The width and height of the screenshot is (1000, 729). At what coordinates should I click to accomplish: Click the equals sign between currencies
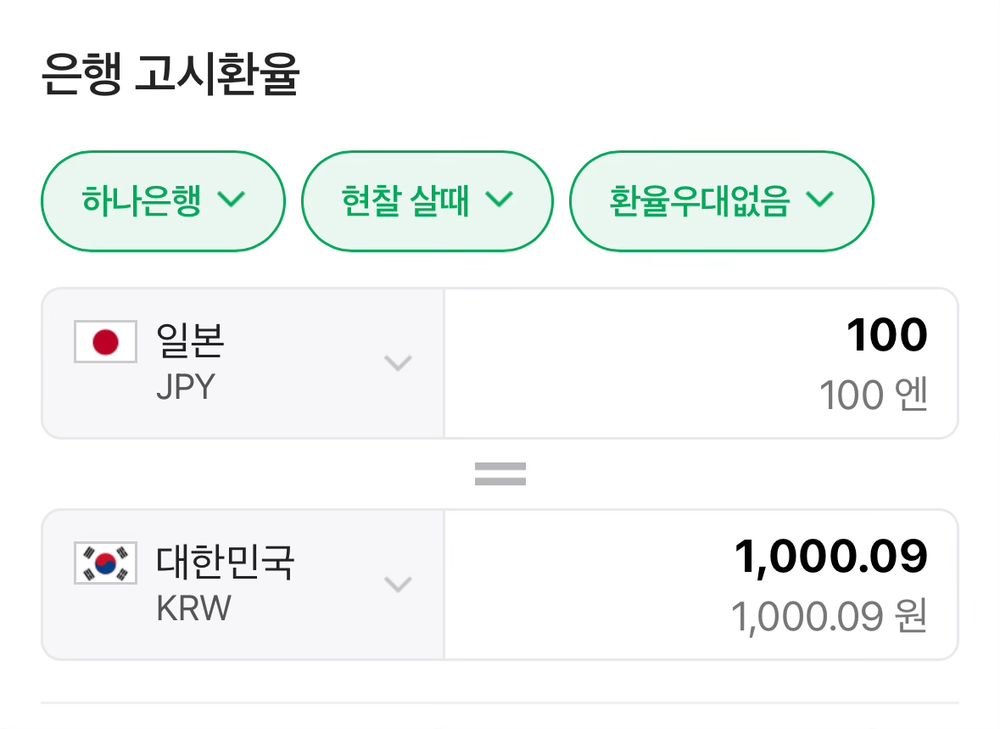pos(501,474)
